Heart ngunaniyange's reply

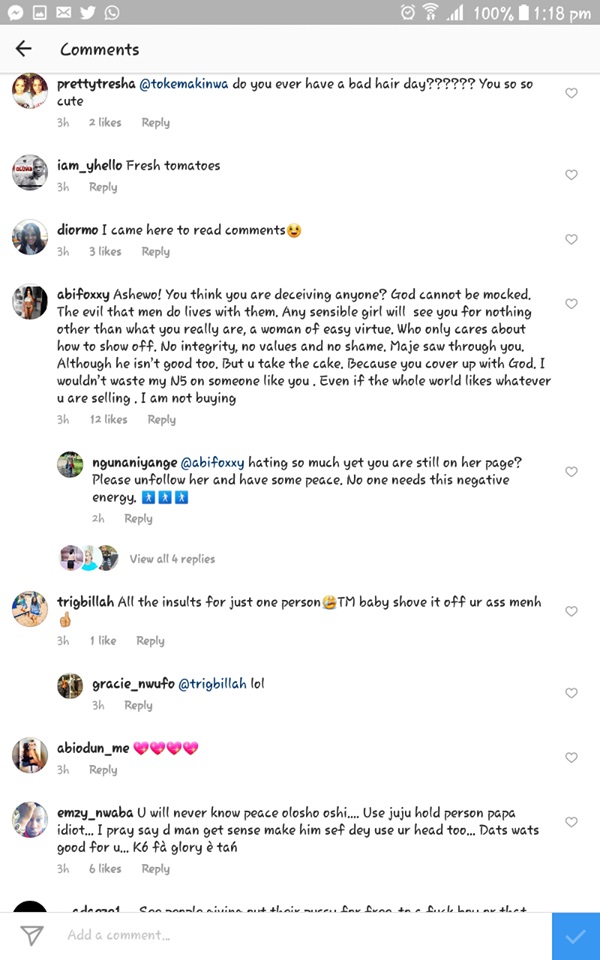[x=571, y=472]
